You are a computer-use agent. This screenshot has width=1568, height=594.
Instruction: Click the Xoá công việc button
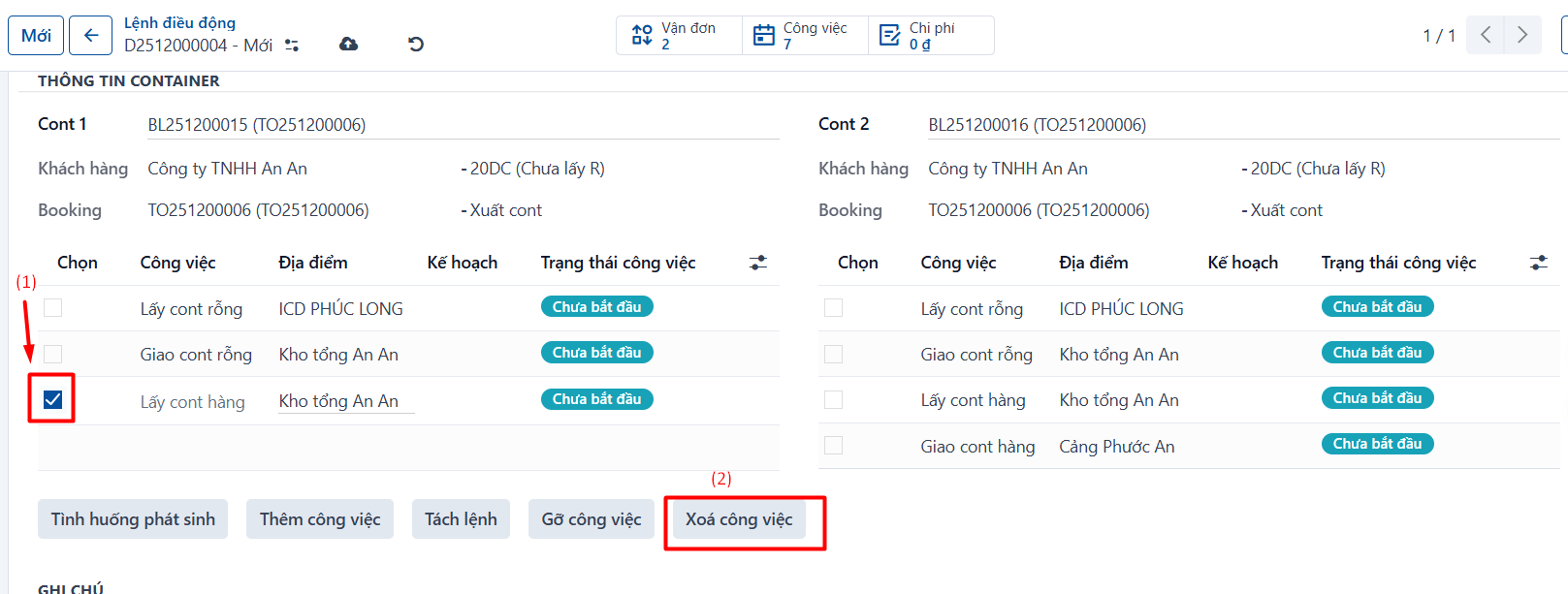(x=739, y=519)
